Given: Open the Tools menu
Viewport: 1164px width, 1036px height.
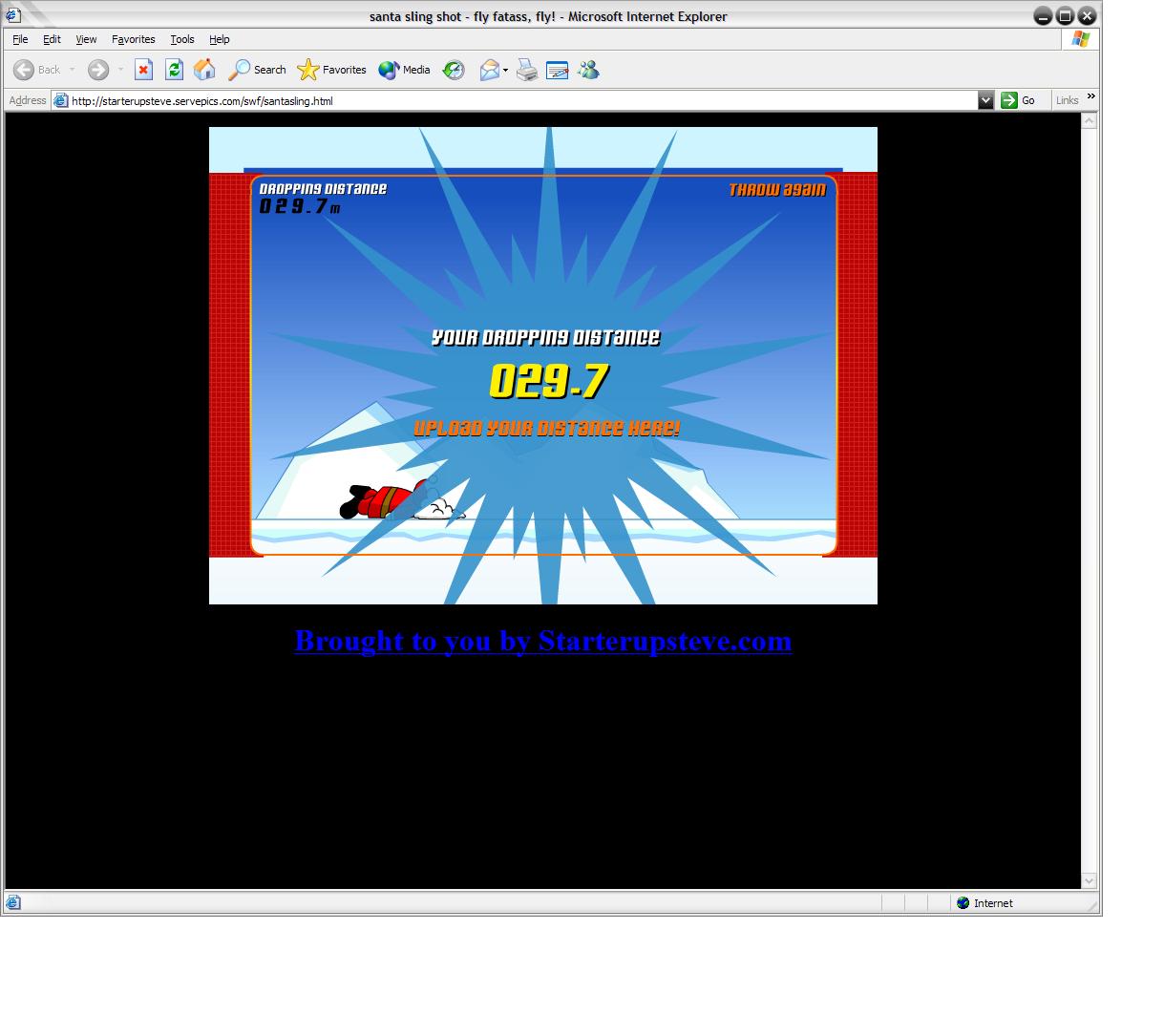Looking at the screenshot, I should click(x=181, y=39).
